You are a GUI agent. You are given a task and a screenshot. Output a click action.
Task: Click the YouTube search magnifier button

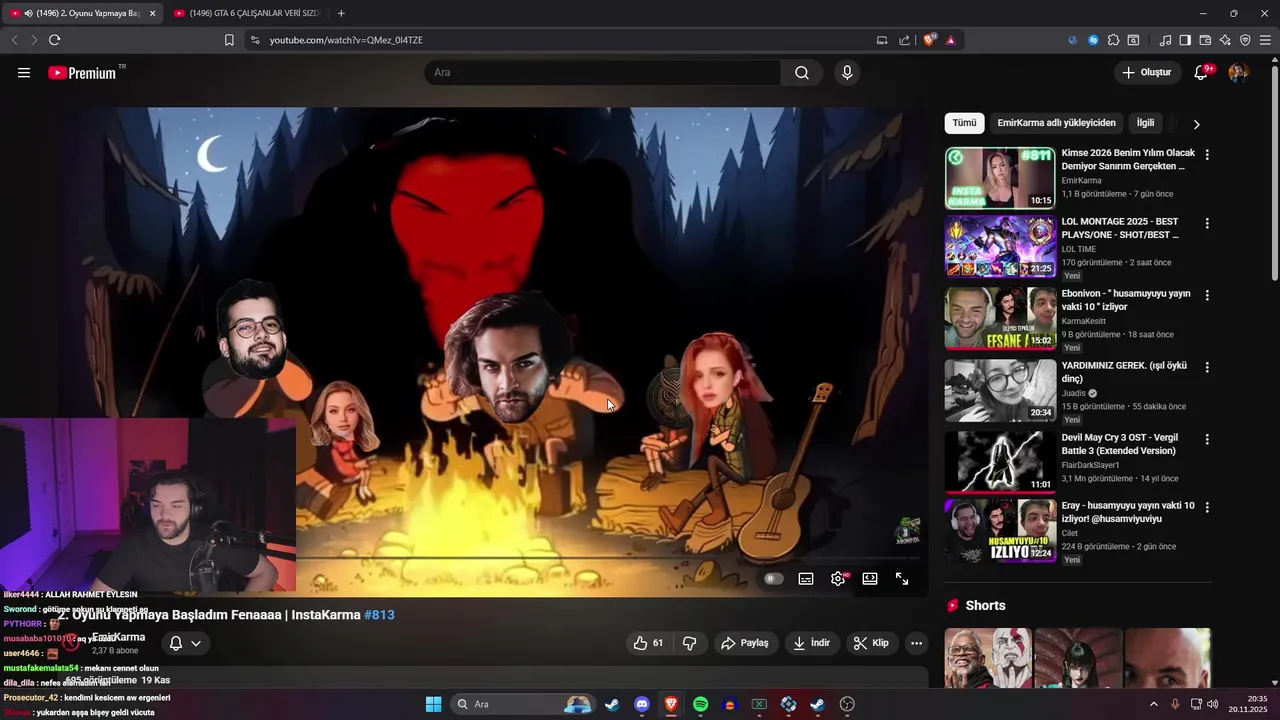coord(802,72)
